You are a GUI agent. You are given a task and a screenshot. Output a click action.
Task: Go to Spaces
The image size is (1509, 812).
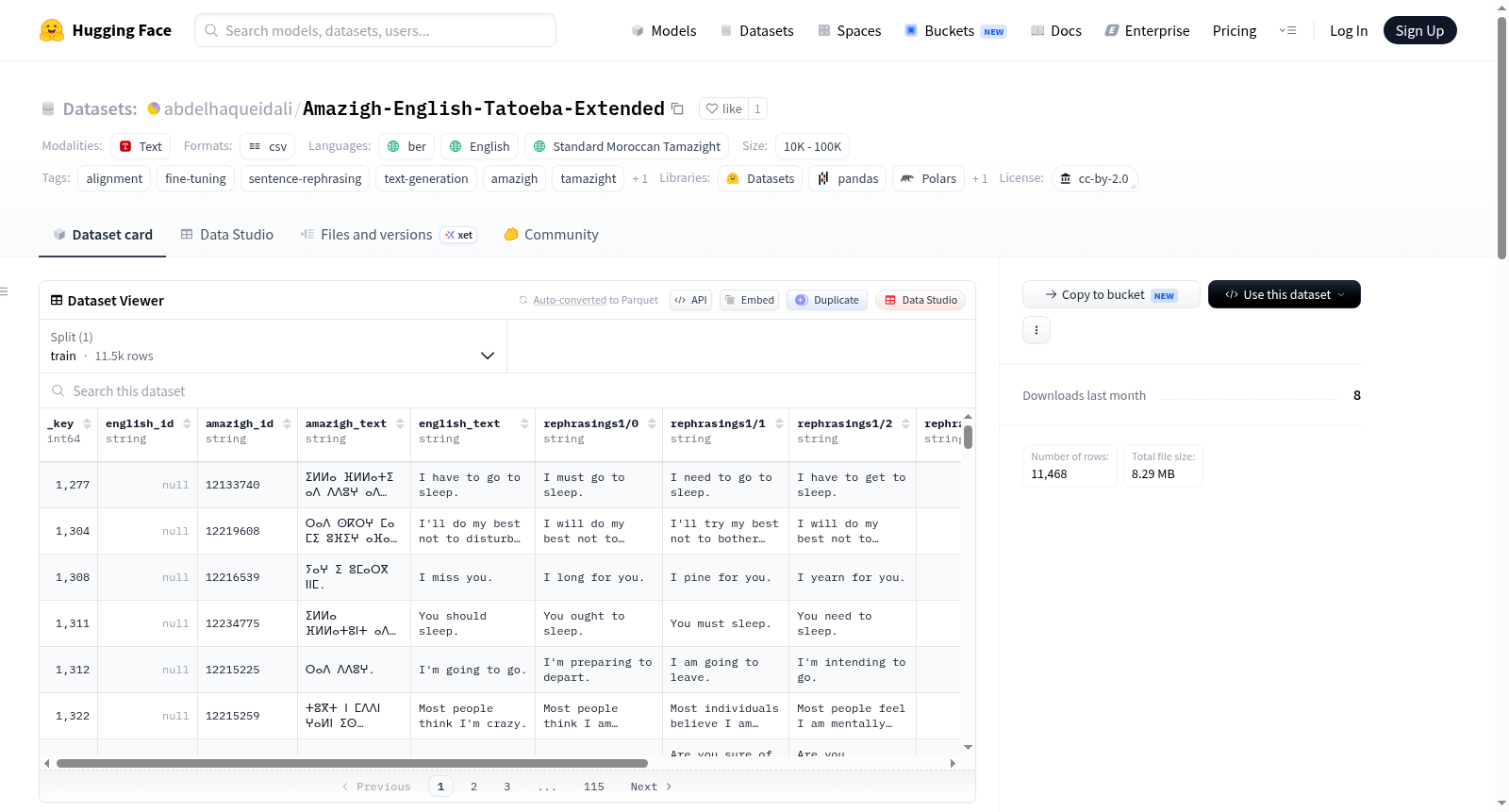[x=849, y=30]
